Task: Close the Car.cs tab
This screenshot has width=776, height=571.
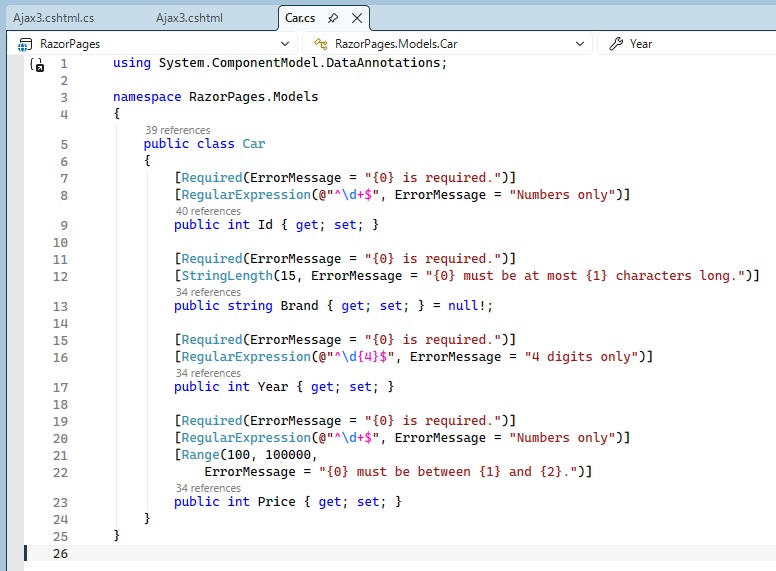Action: click(357, 18)
